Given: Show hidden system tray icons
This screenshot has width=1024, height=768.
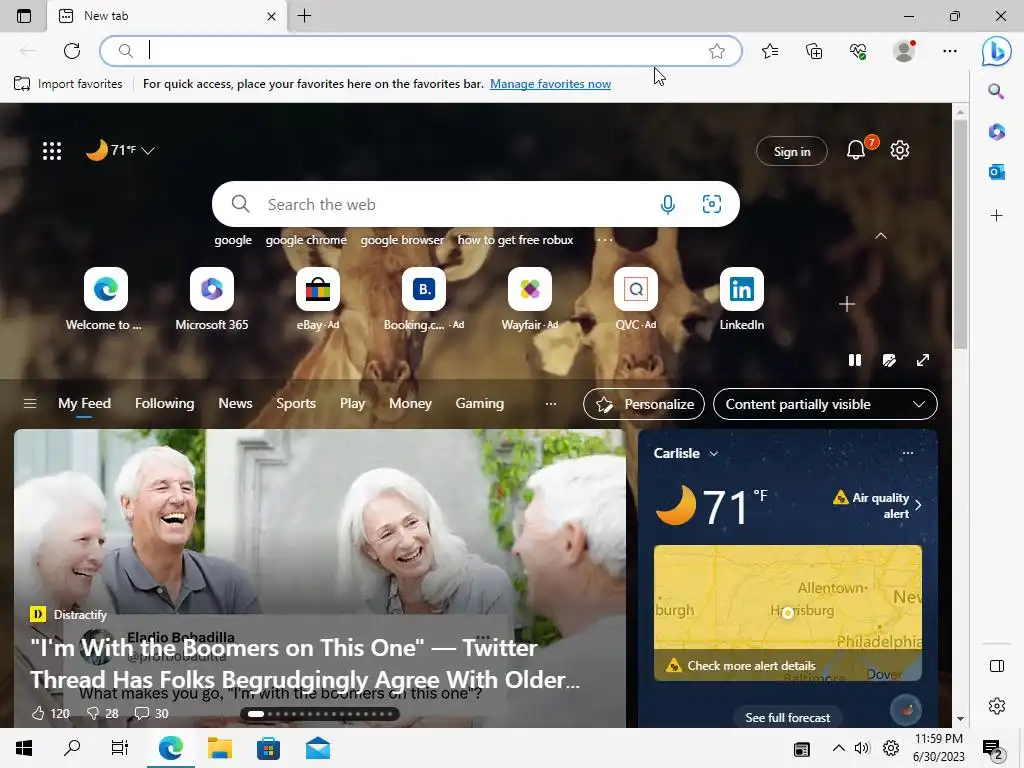Looking at the screenshot, I should [839, 748].
